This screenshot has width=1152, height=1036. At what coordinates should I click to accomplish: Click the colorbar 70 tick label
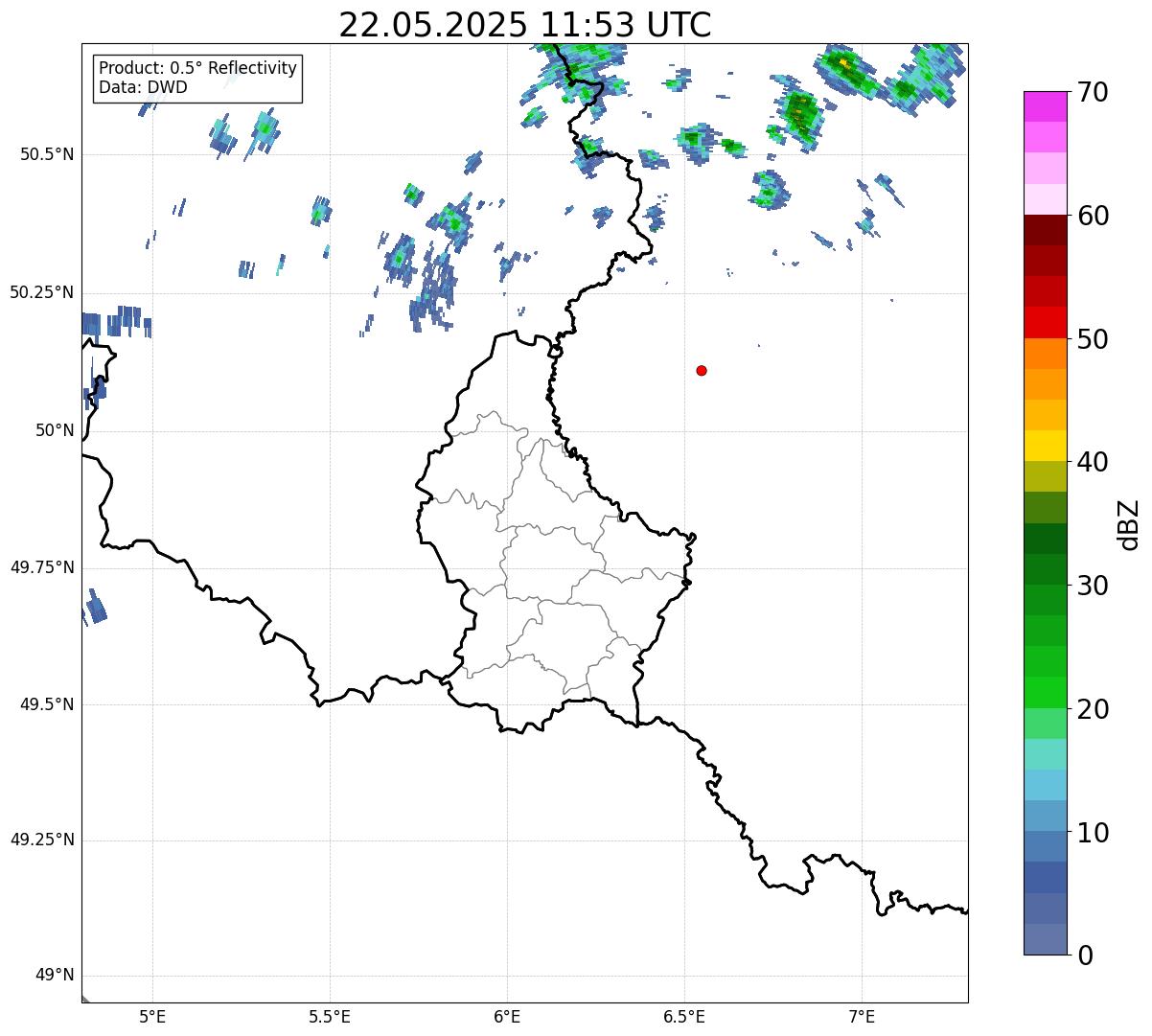click(1094, 92)
